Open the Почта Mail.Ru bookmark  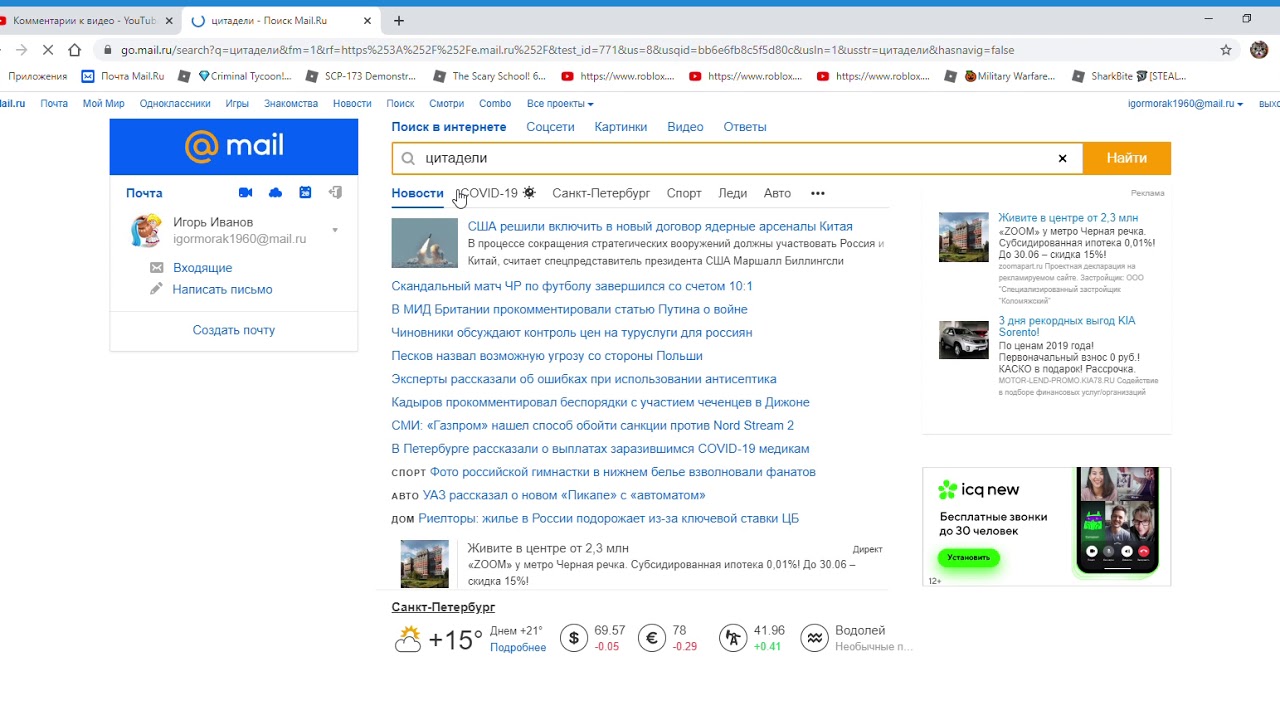pos(123,76)
